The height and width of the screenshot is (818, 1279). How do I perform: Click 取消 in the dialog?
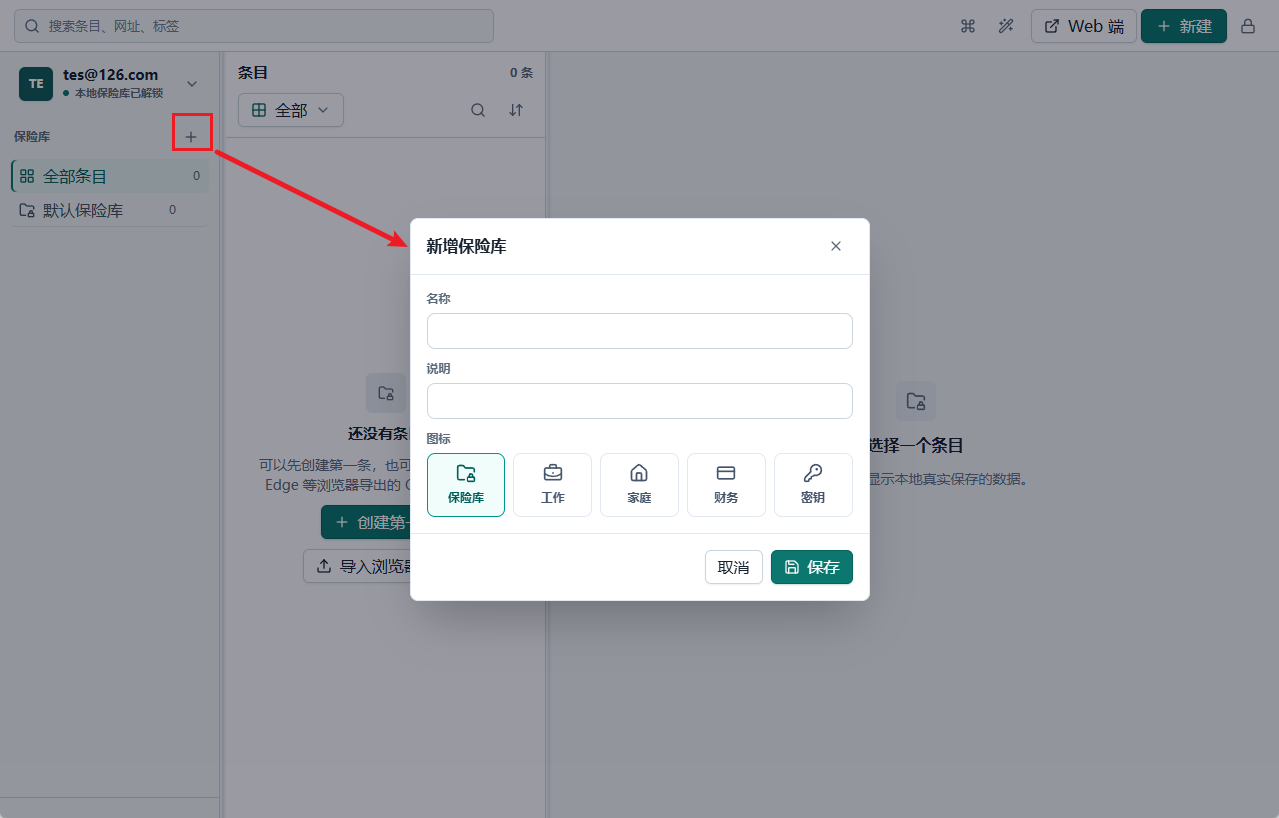pyautogui.click(x=734, y=567)
